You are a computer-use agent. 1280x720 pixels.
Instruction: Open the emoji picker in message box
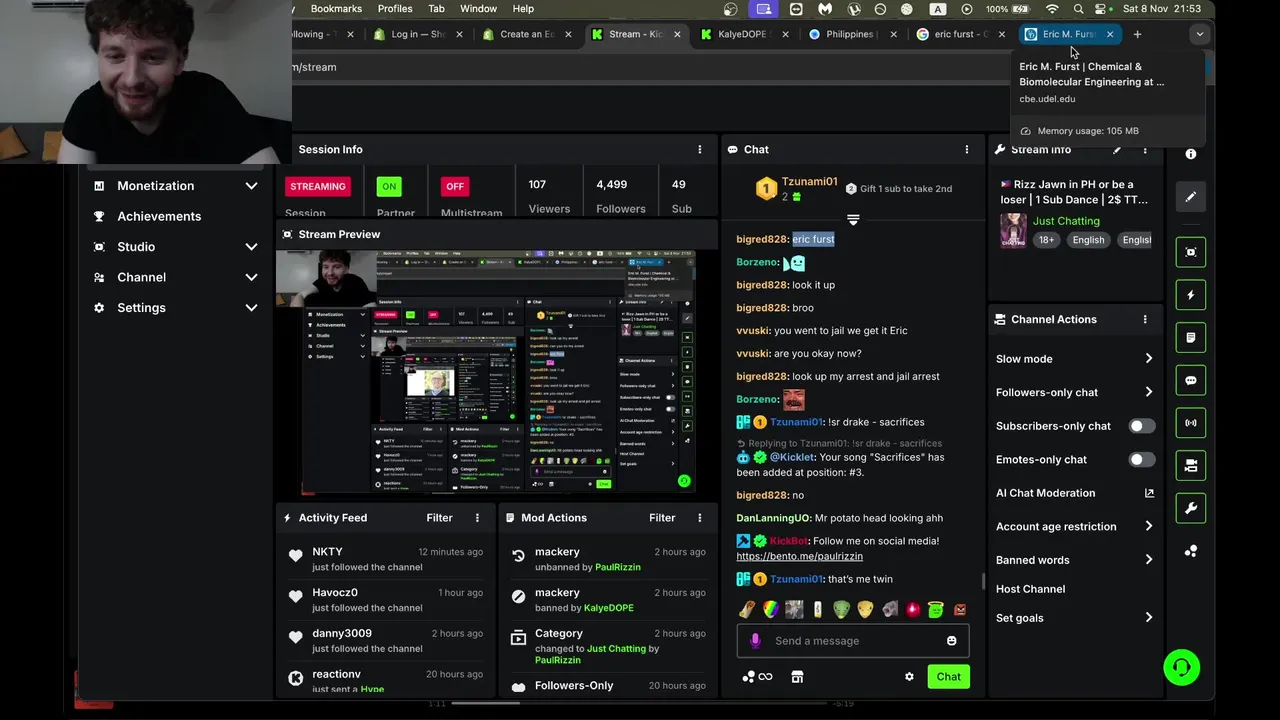(951, 641)
